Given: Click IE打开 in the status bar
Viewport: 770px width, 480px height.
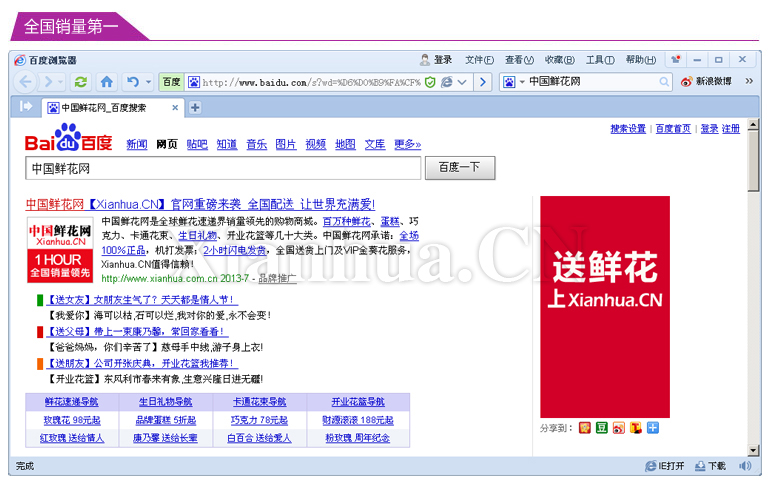Looking at the screenshot, I should pos(664,466).
